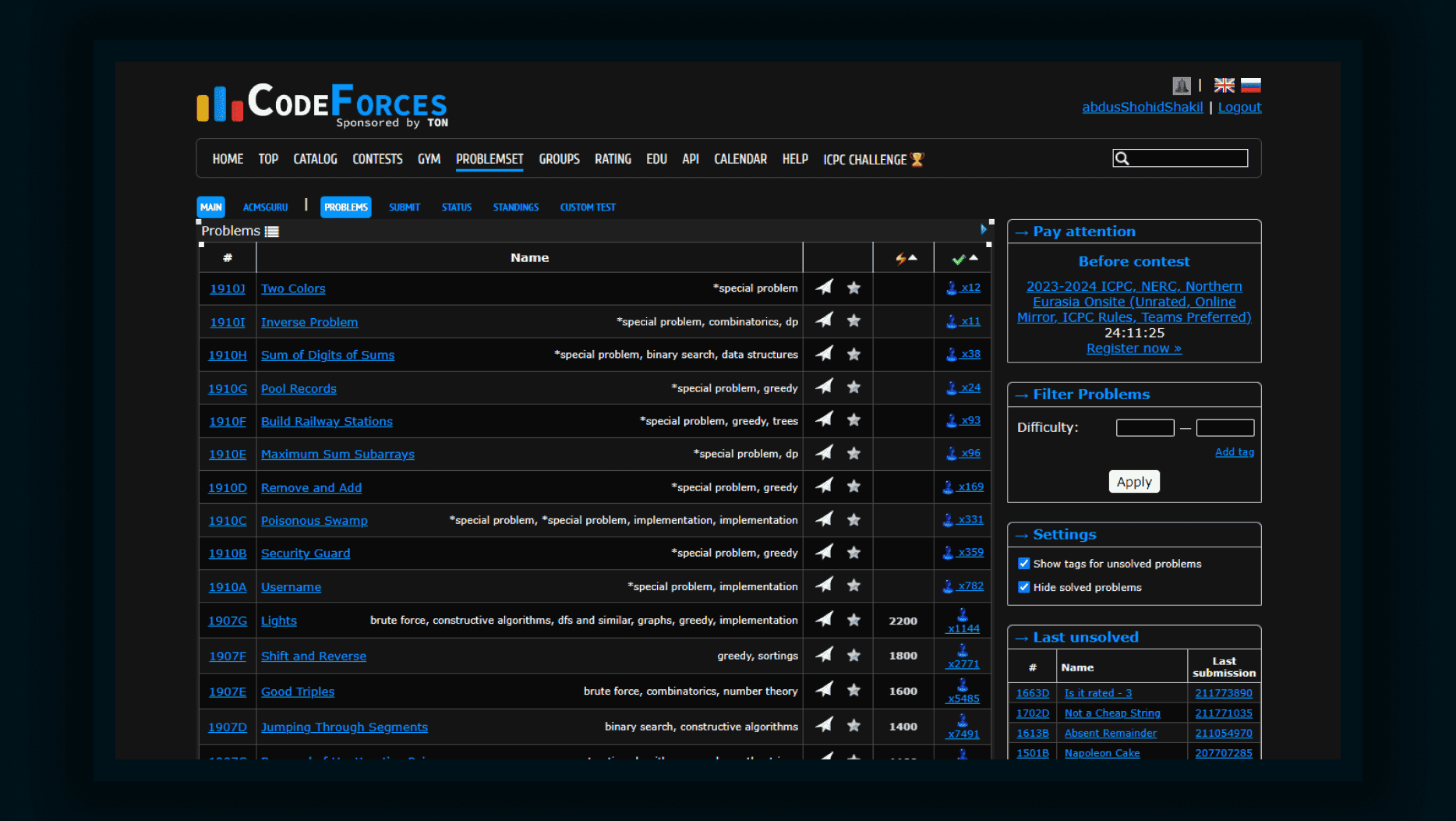Select the English language flag icon
1456x821 pixels.
(x=1224, y=86)
